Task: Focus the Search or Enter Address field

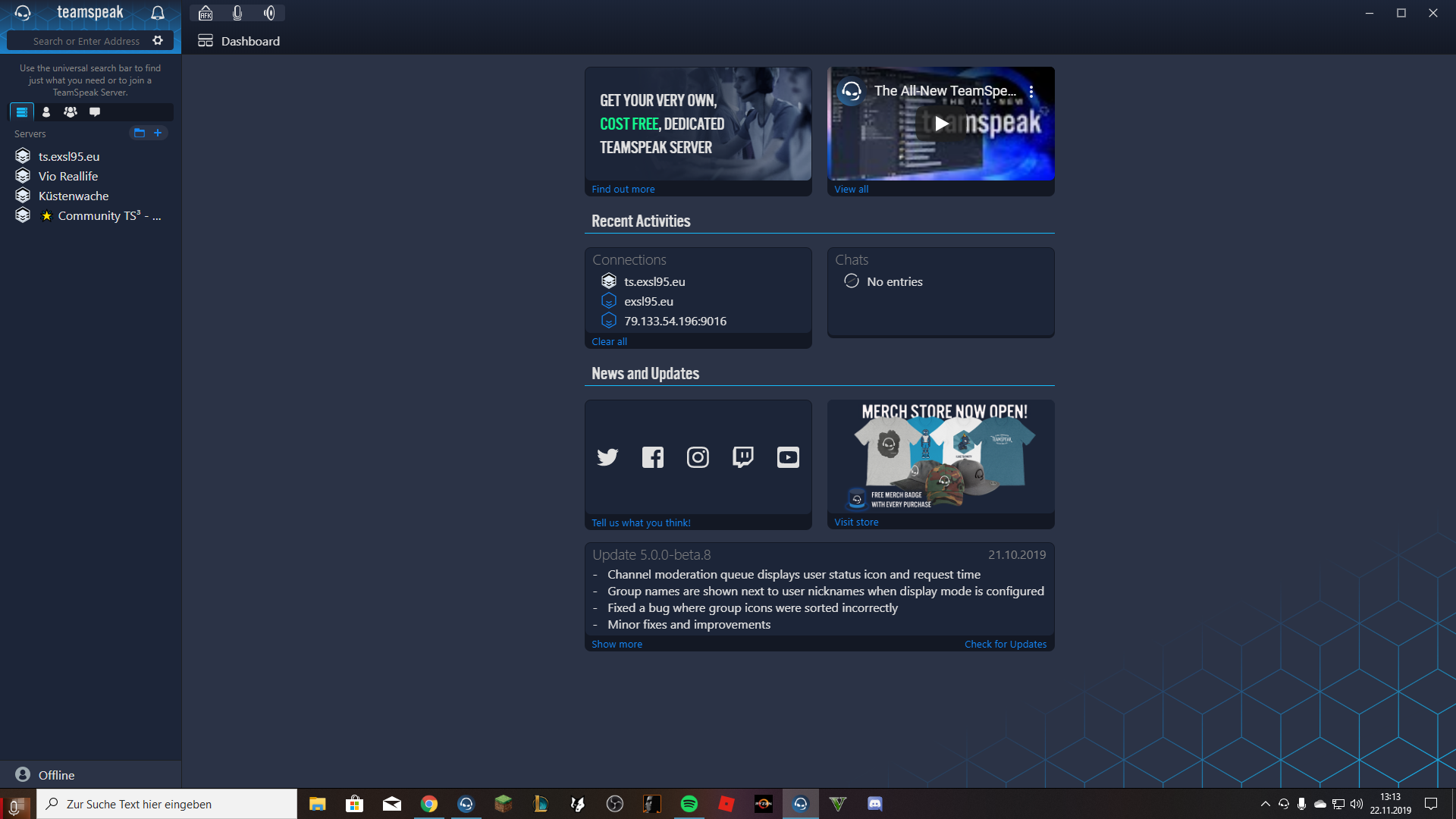Action: (86, 41)
